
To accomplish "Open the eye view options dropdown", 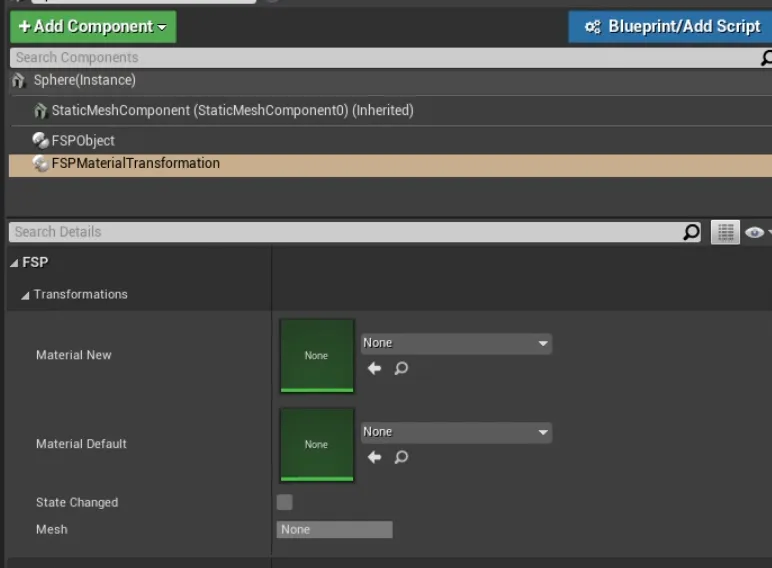I will tap(756, 232).
